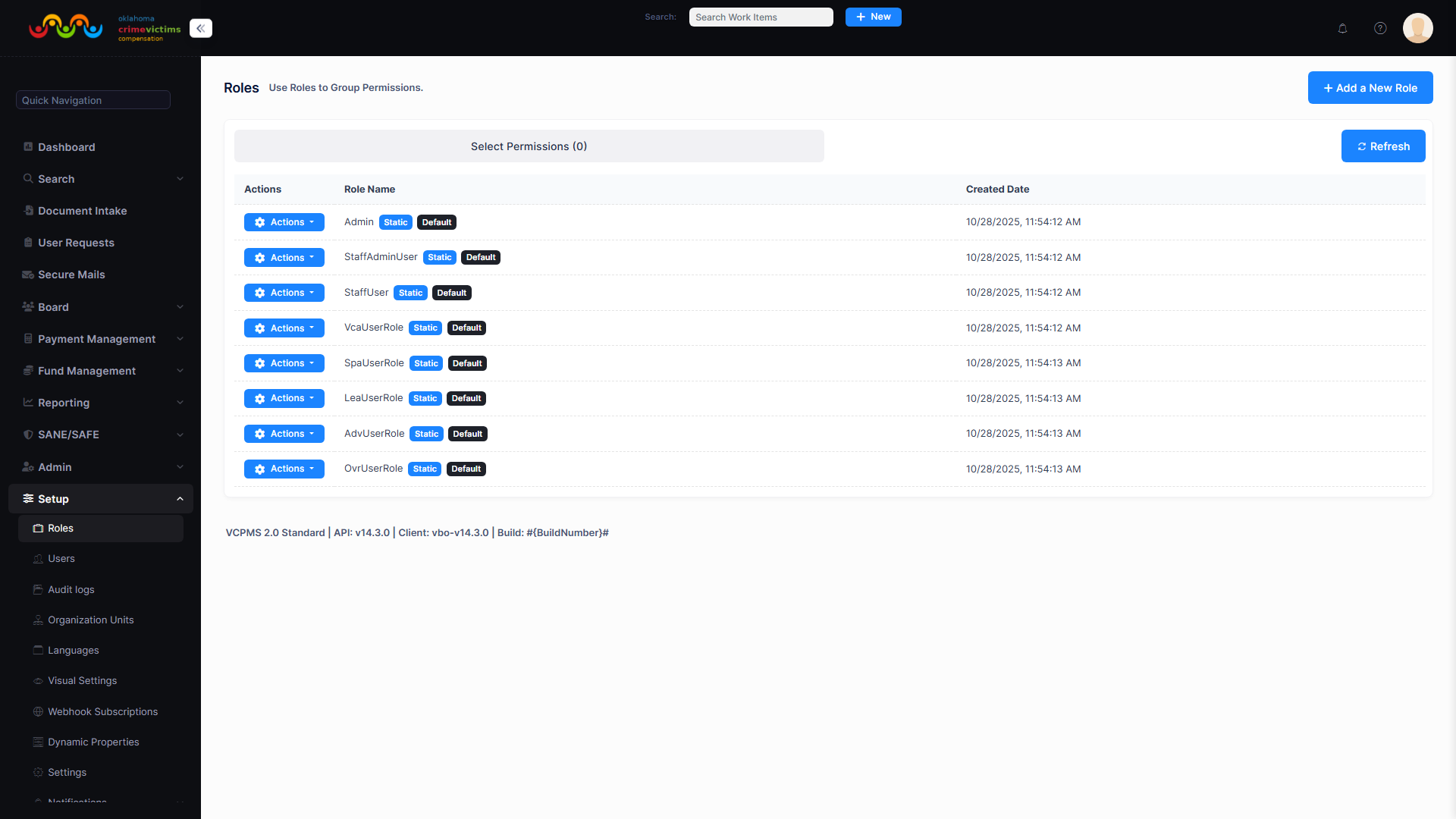The image size is (1456, 819).
Task: Click the Add a New Role button
Action: (1370, 87)
